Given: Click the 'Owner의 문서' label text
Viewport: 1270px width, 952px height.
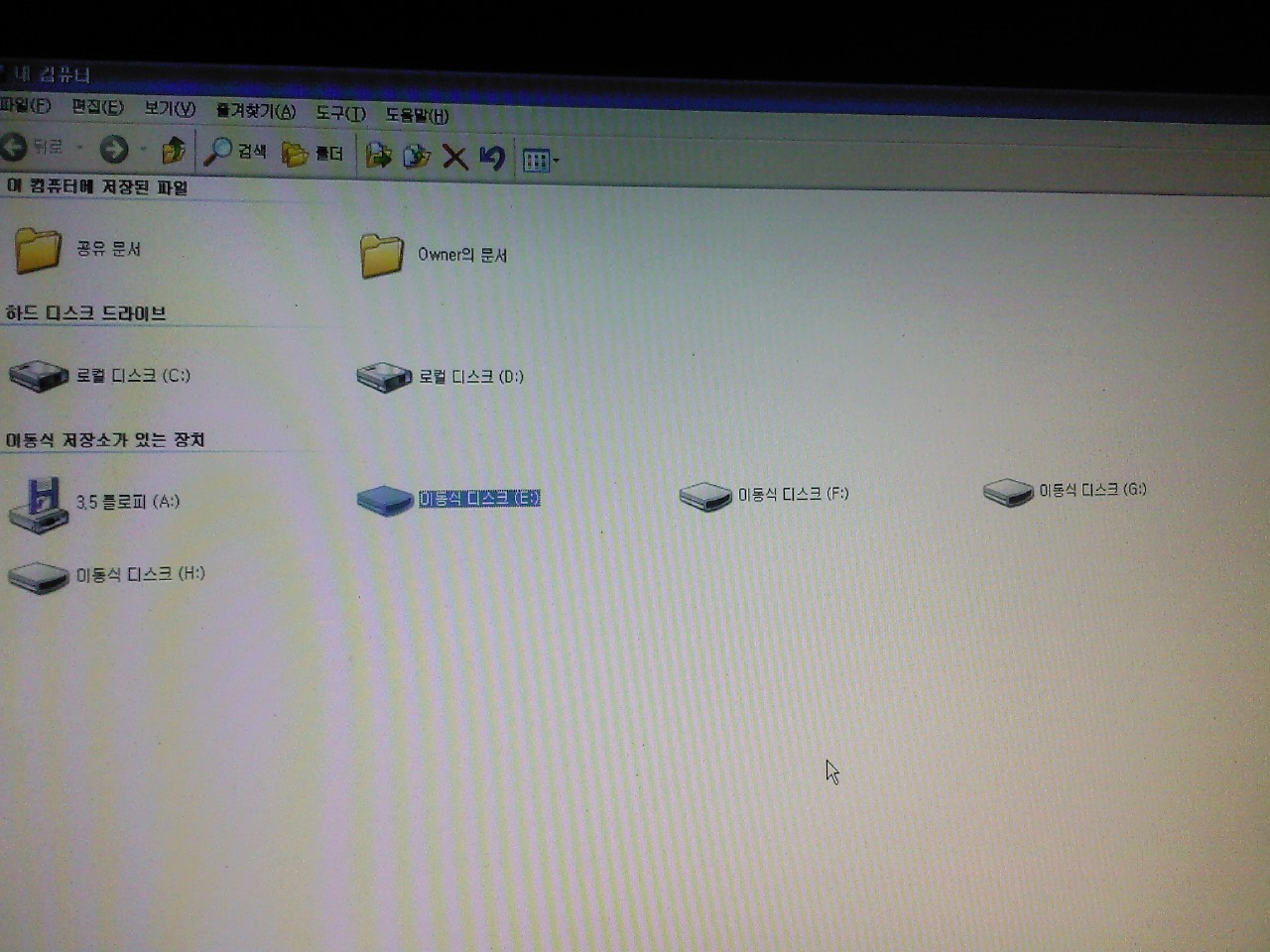Looking at the screenshot, I should point(462,255).
